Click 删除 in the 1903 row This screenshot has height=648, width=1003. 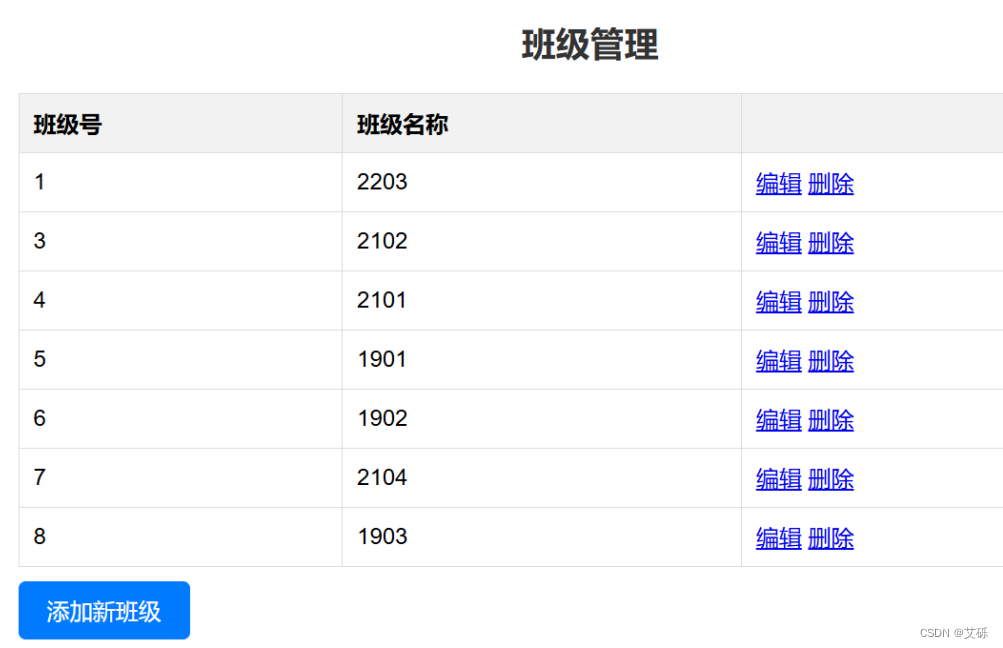pyautogui.click(x=831, y=538)
